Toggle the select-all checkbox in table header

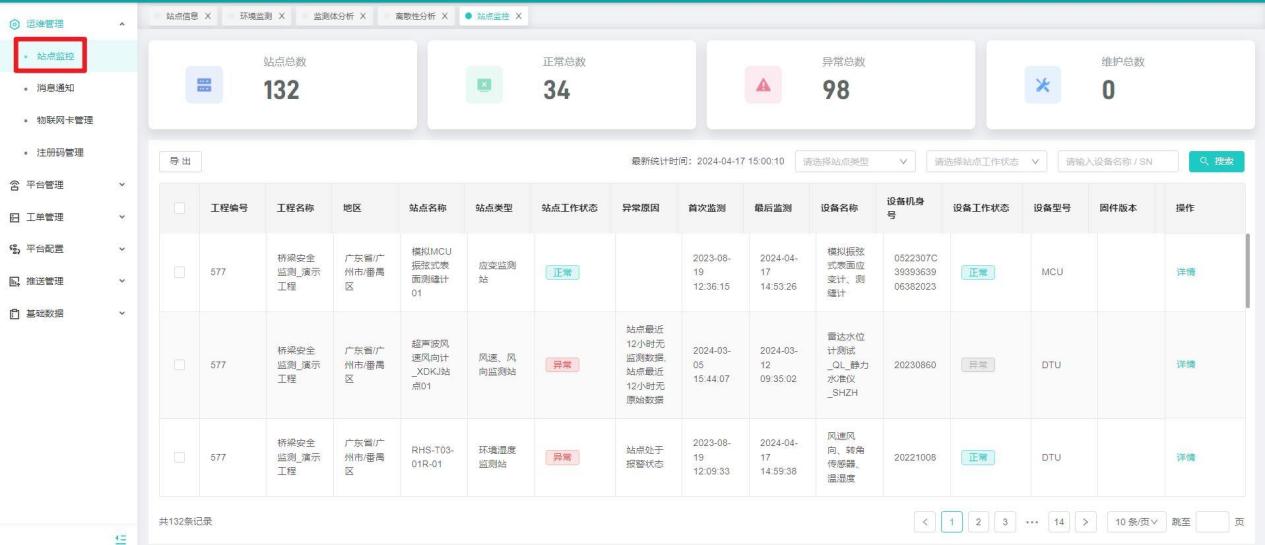[179, 208]
